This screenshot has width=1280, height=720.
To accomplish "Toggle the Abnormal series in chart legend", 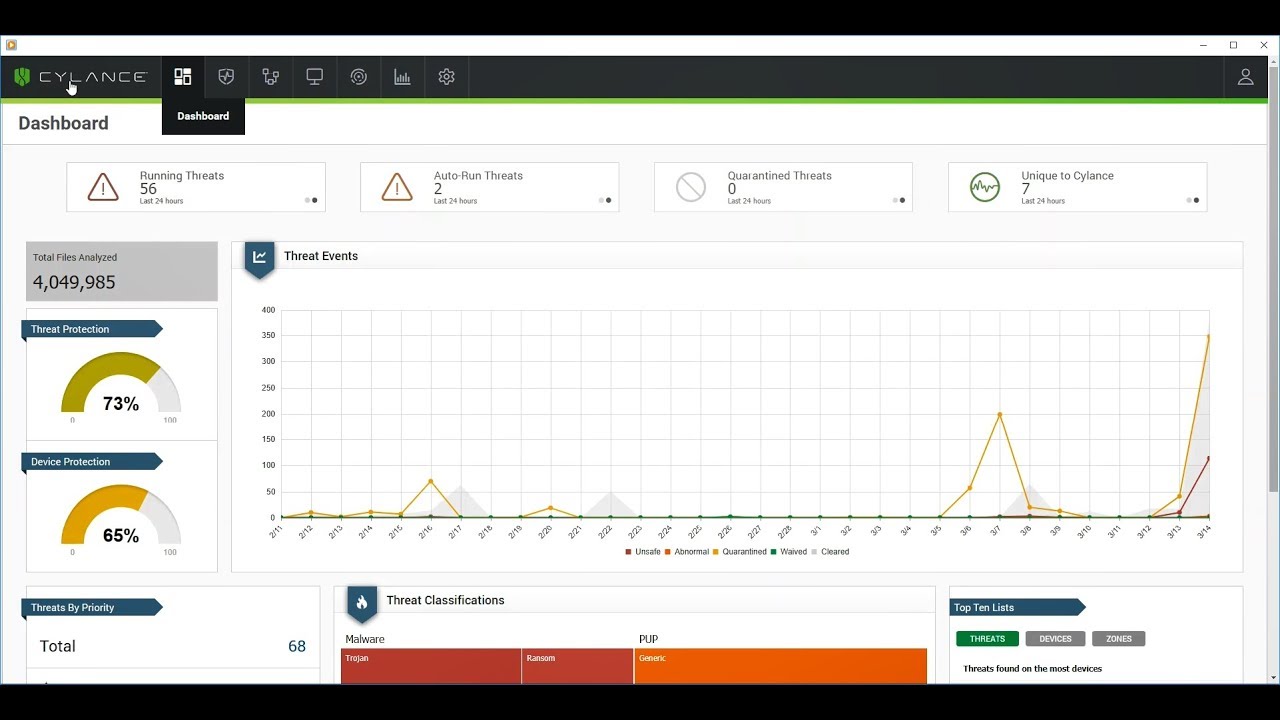I will click(x=687, y=552).
